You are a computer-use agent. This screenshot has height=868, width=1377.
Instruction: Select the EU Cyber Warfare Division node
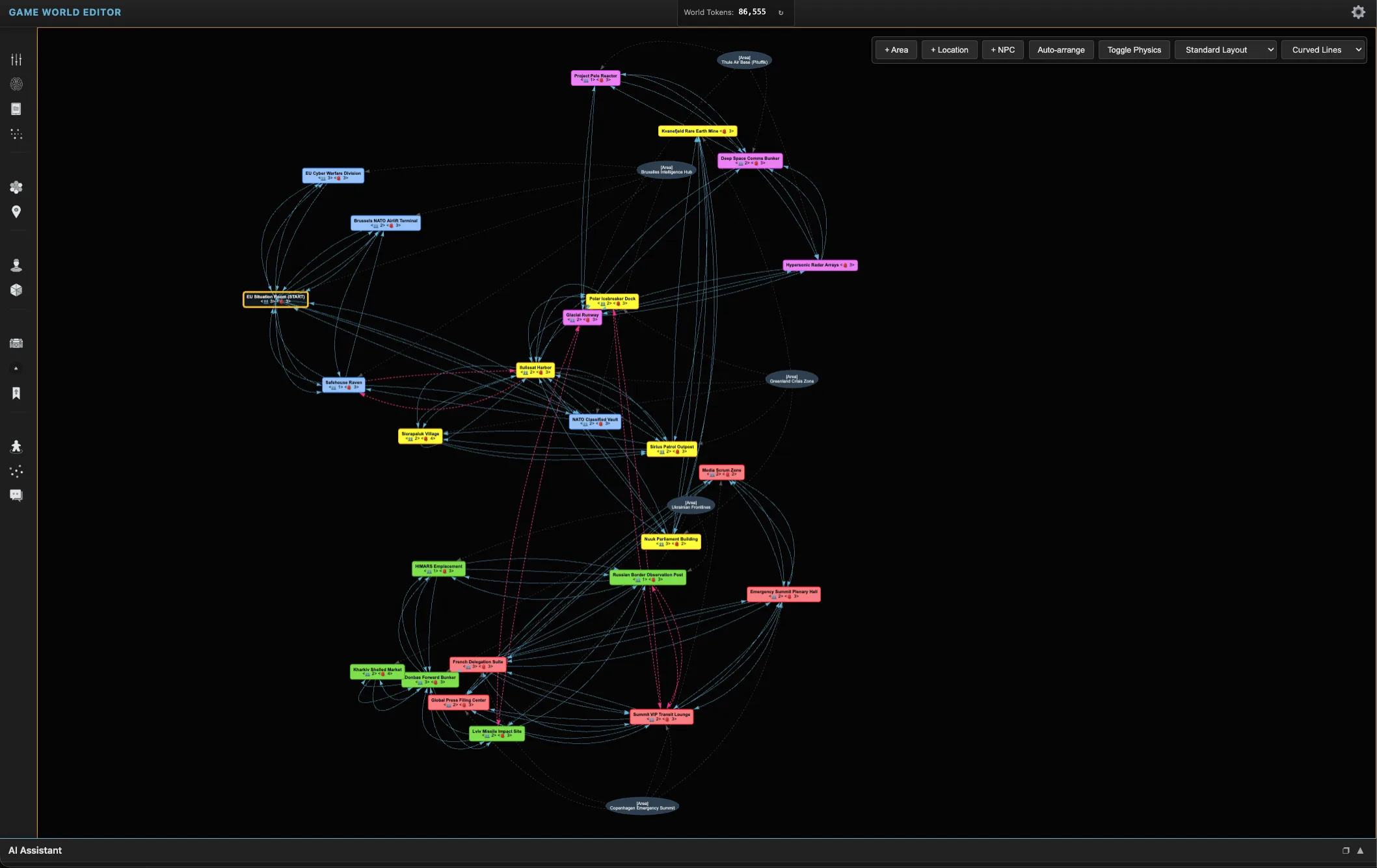tap(333, 176)
